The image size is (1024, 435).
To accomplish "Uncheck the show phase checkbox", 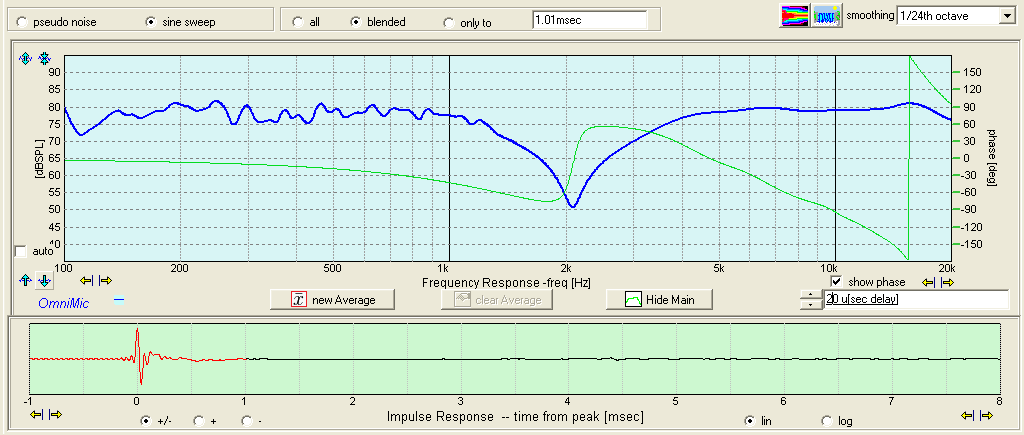I will coord(838,282).
